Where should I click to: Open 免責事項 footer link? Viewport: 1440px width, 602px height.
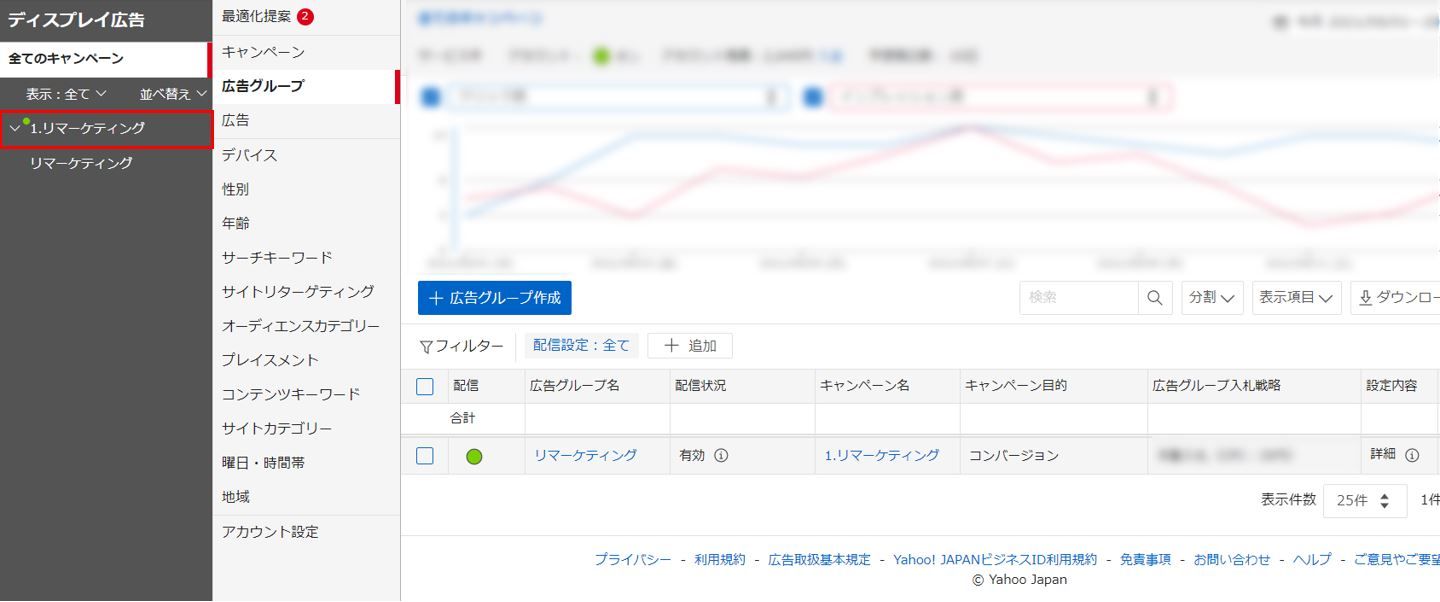coord(1145,560)
